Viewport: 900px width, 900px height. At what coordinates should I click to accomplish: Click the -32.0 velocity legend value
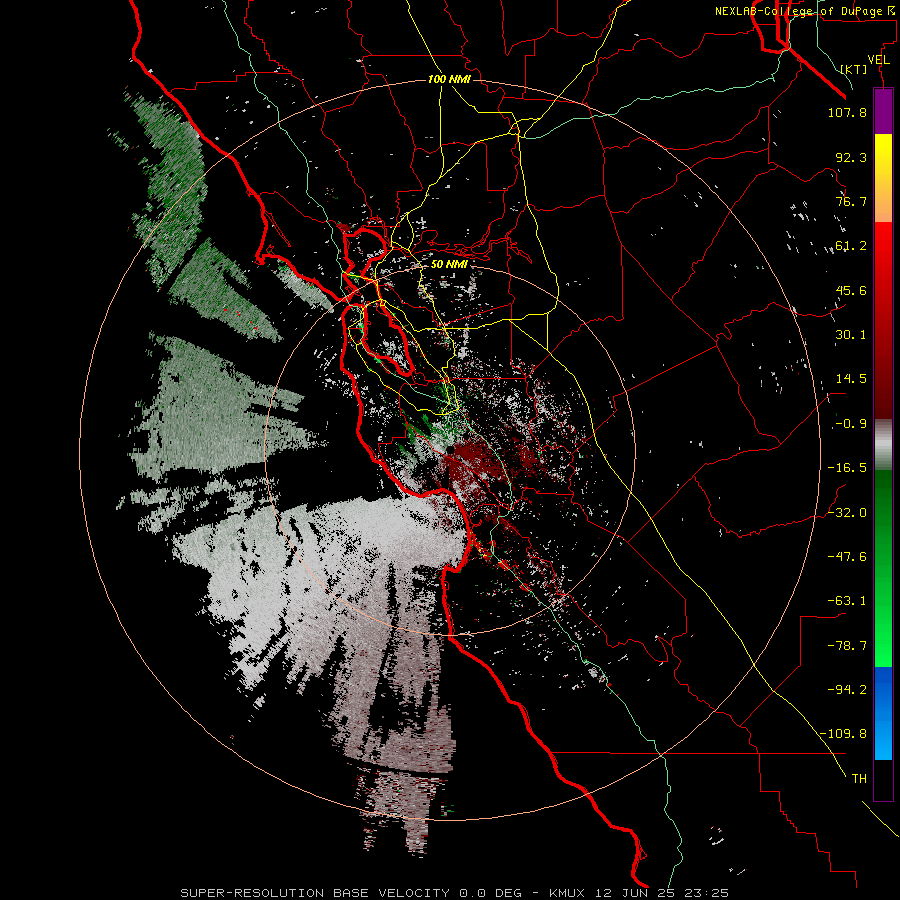[x=847, y=513]
